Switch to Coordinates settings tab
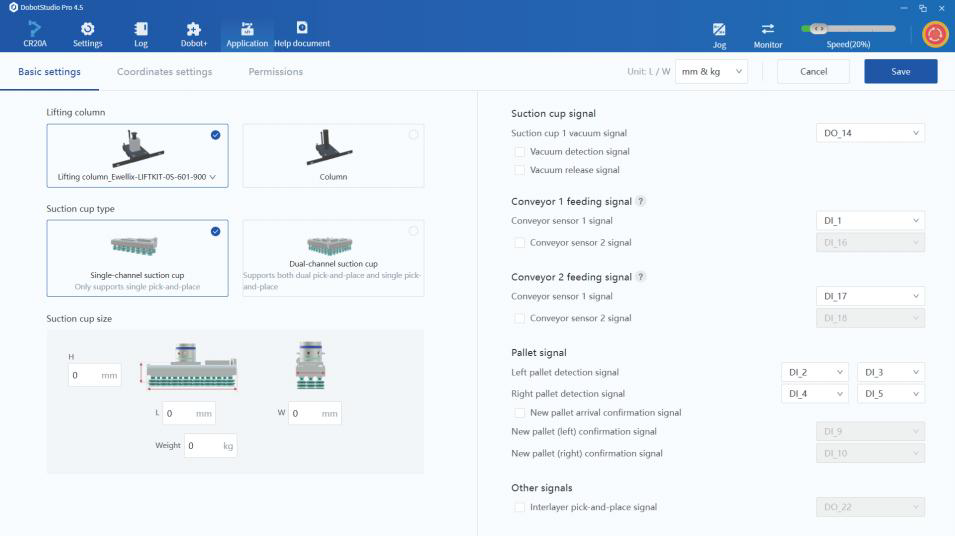Viewport: 955px width, 536px height. click(x=164, y=72)
